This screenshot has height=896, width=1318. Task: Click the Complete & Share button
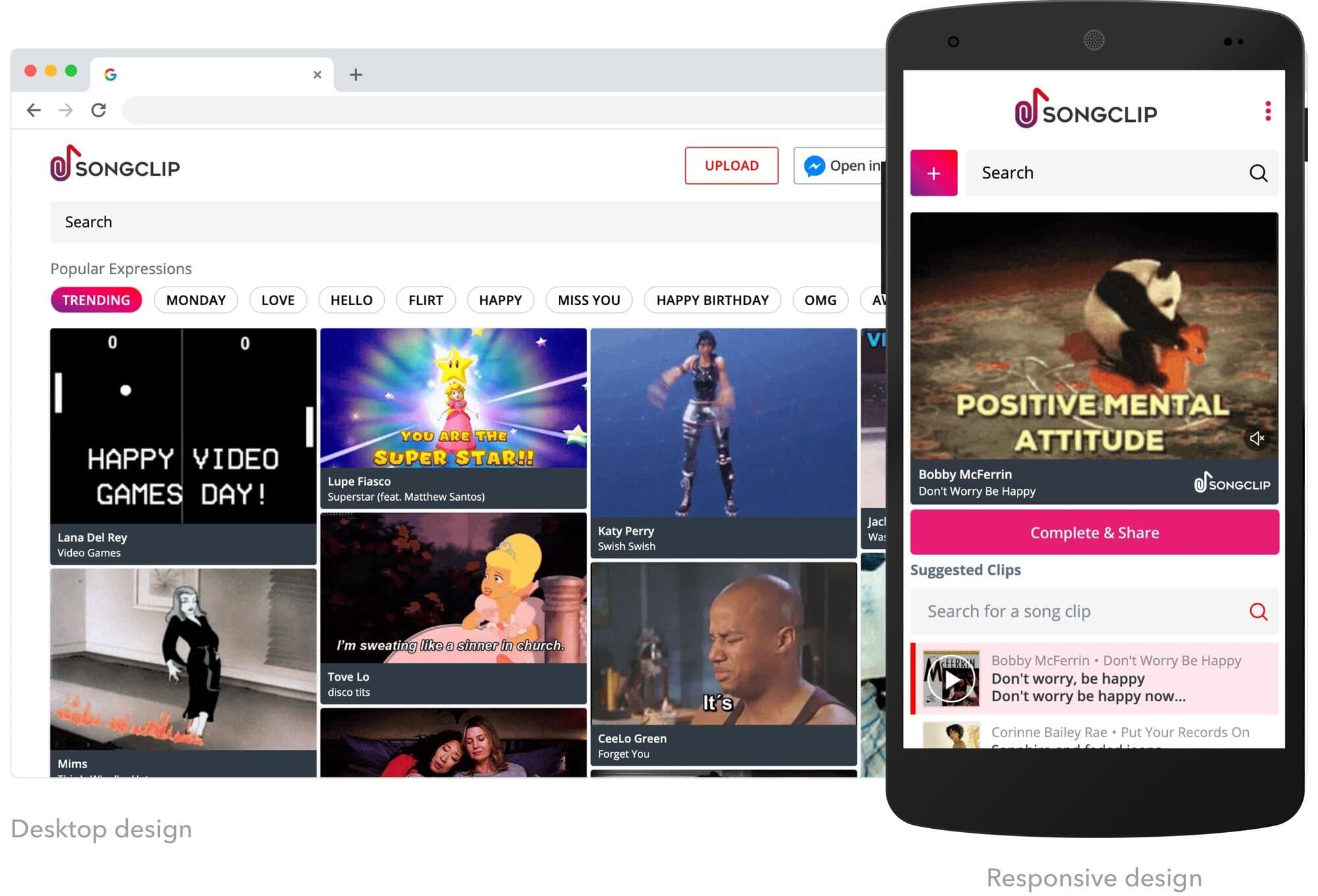1095,532
